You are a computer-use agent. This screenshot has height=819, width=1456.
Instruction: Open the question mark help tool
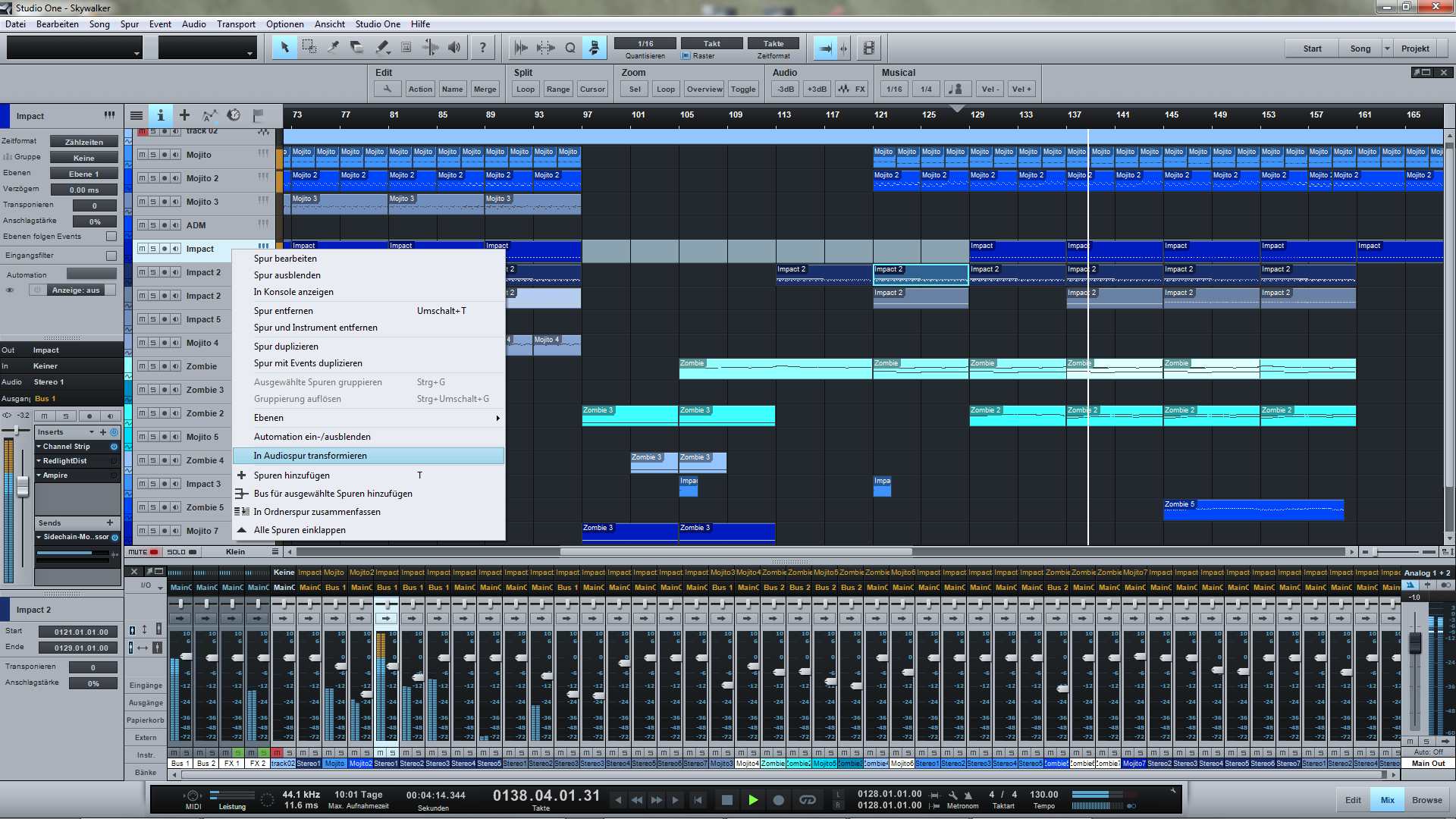click(x=482, y=48)
